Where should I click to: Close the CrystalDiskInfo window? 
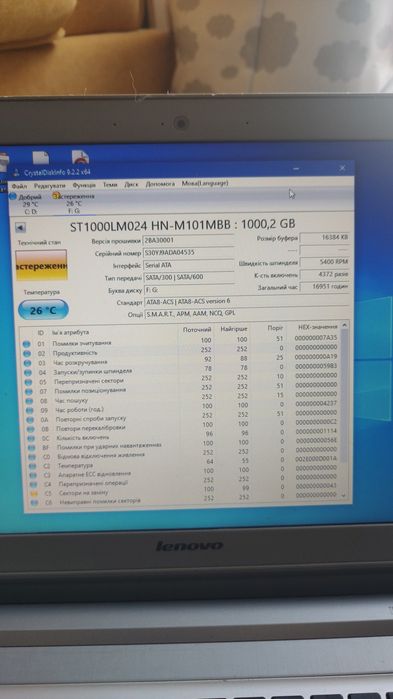342,168
